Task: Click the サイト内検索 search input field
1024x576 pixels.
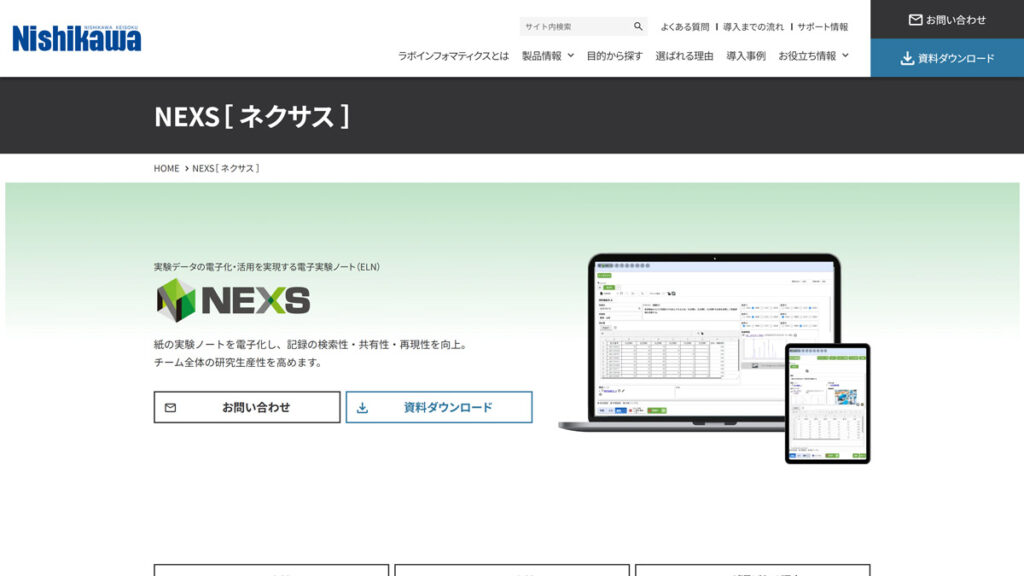Action: point(570,25)
